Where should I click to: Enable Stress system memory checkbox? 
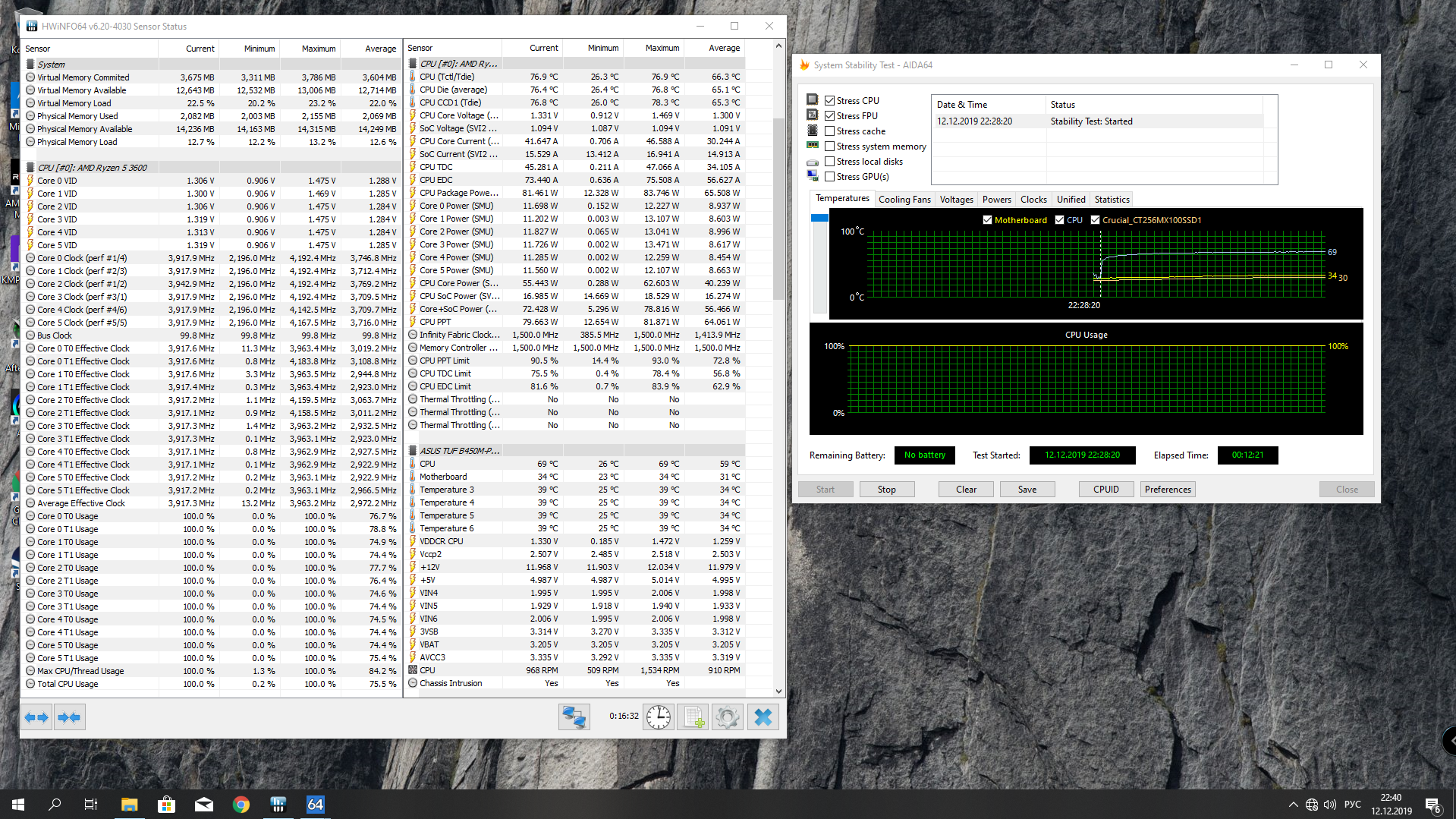pos(830,146)
